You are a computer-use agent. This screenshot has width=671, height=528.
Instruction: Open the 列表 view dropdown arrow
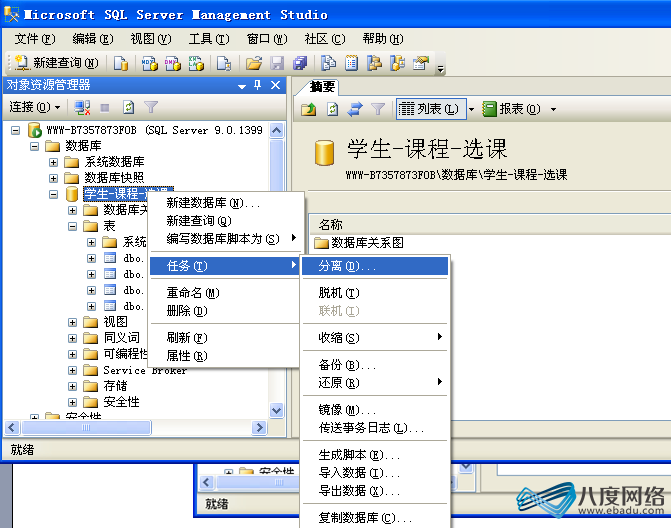[x=471, y=110]
